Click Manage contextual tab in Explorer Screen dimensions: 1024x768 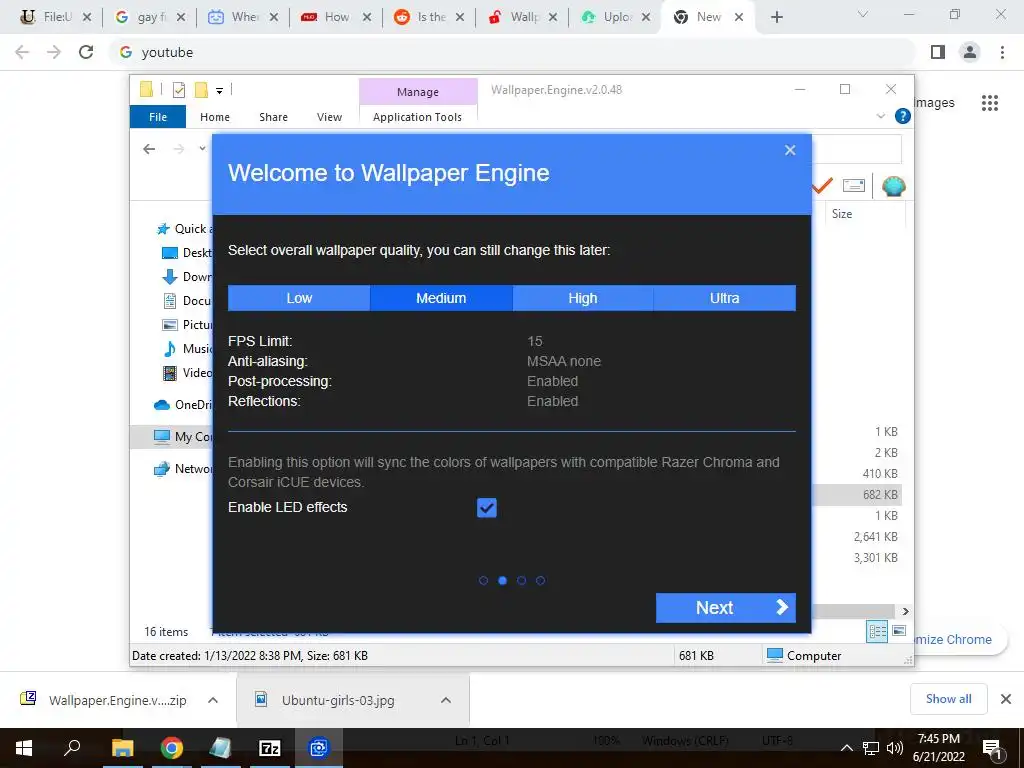click(x=418, y=92)
